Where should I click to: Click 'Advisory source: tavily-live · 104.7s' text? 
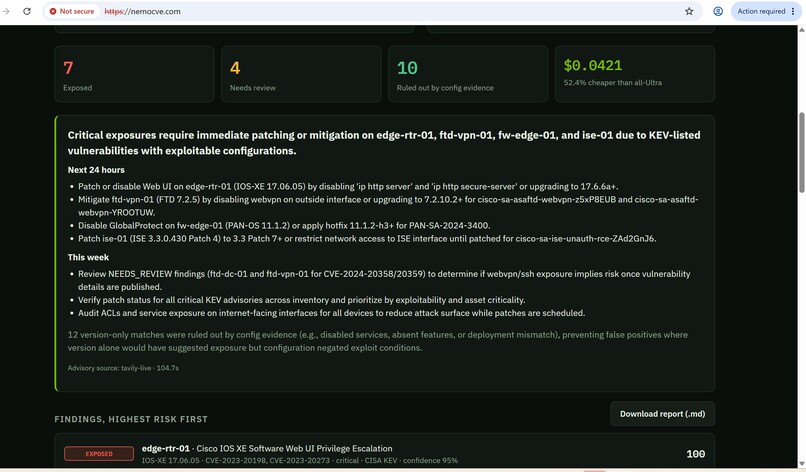[123, 368]
